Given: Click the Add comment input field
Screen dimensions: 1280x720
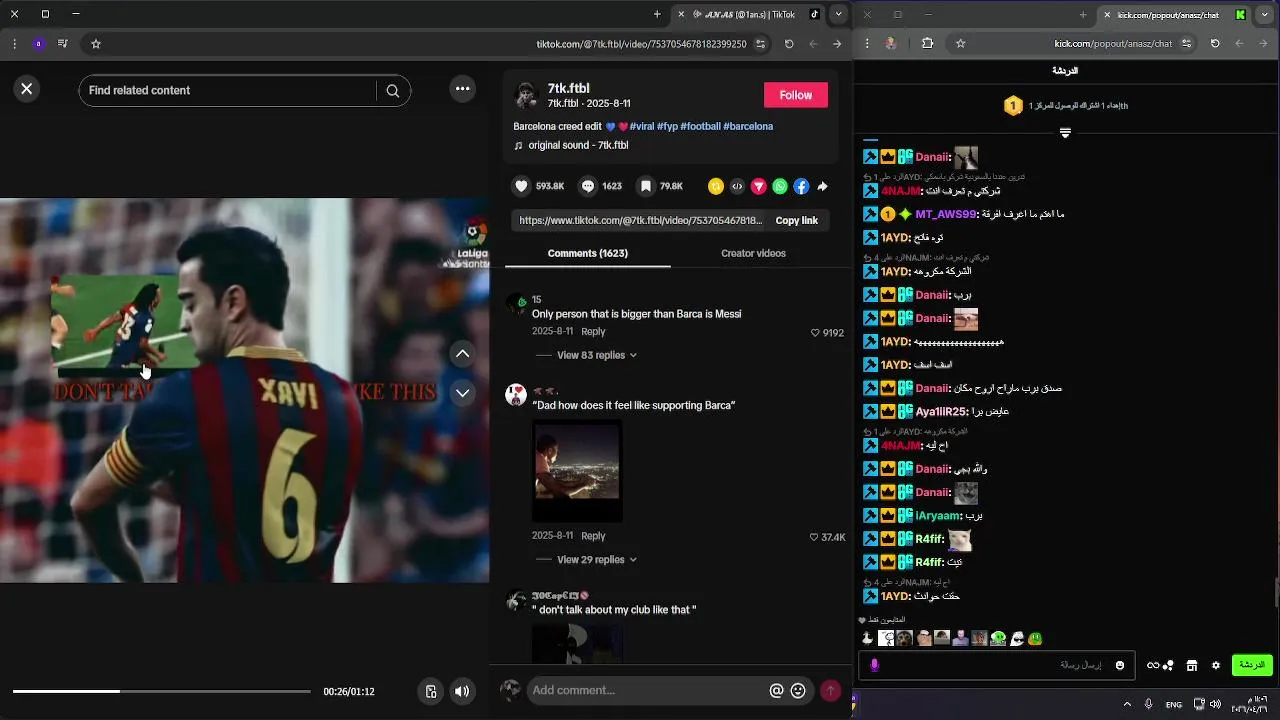Looking at the screenshot, I should [x=645, y=690].
